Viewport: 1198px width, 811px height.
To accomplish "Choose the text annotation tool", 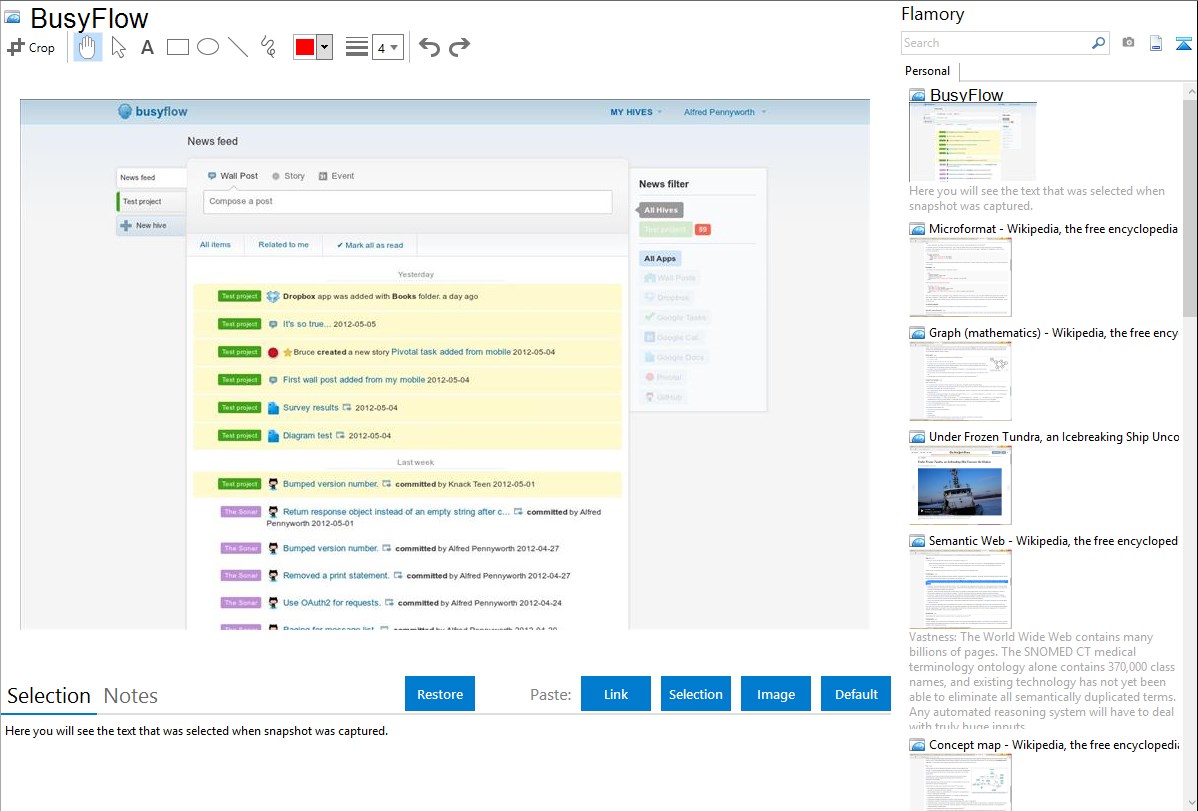I will [147, 47].
